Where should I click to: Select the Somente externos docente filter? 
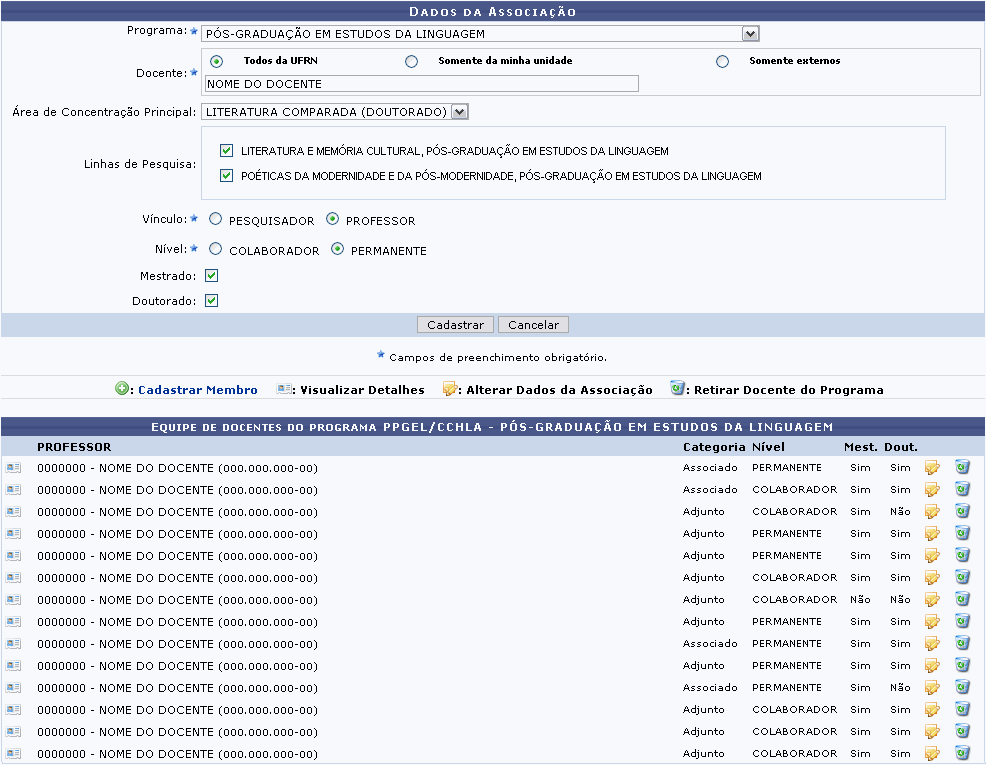click(722, 61)
